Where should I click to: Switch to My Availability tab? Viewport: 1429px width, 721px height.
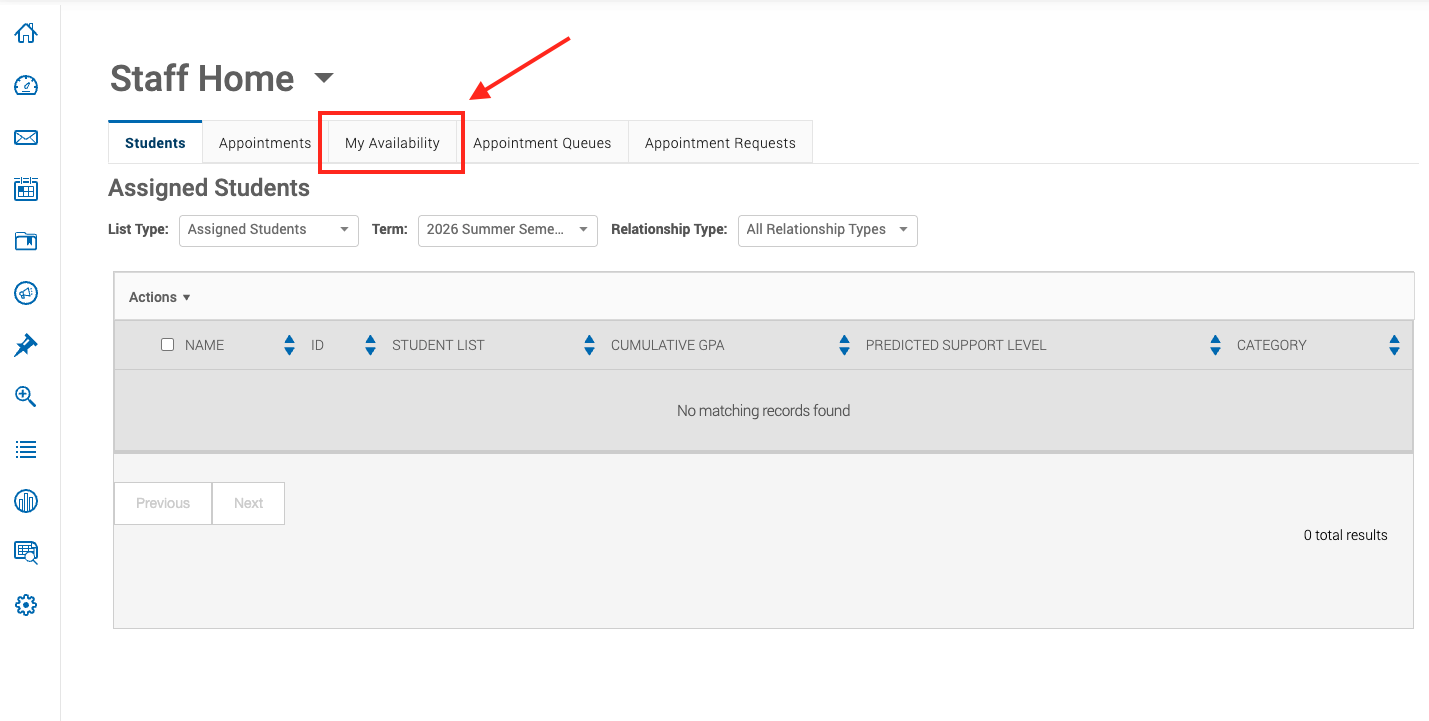click(392, 143)
